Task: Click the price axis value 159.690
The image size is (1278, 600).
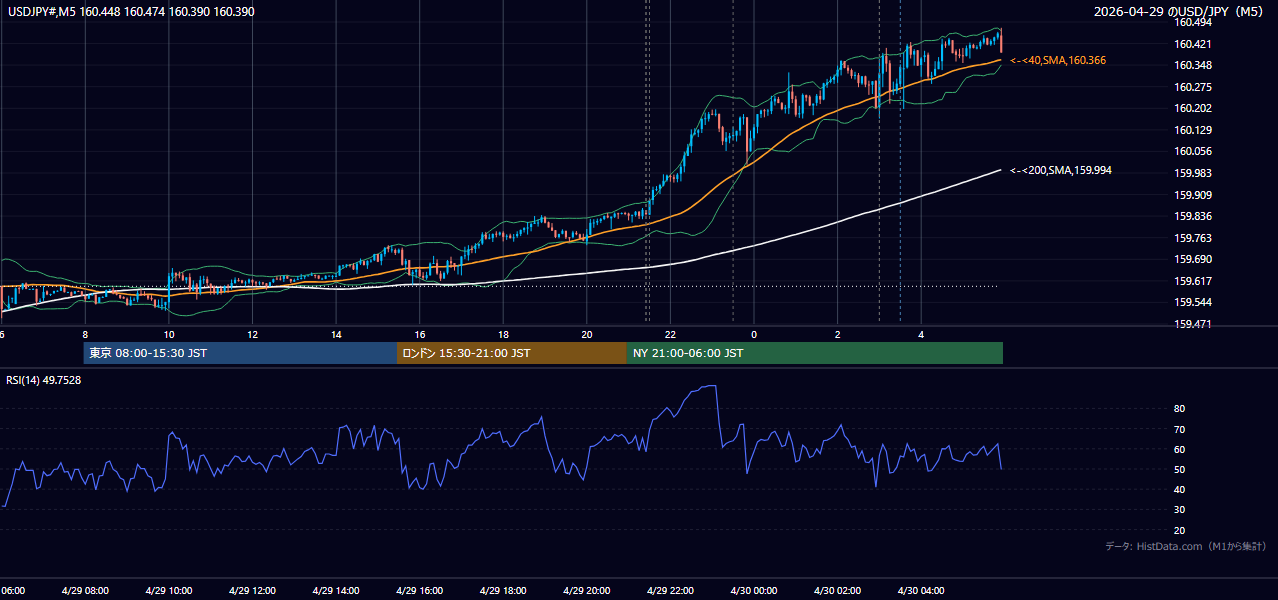Action: pos(1192,259)
